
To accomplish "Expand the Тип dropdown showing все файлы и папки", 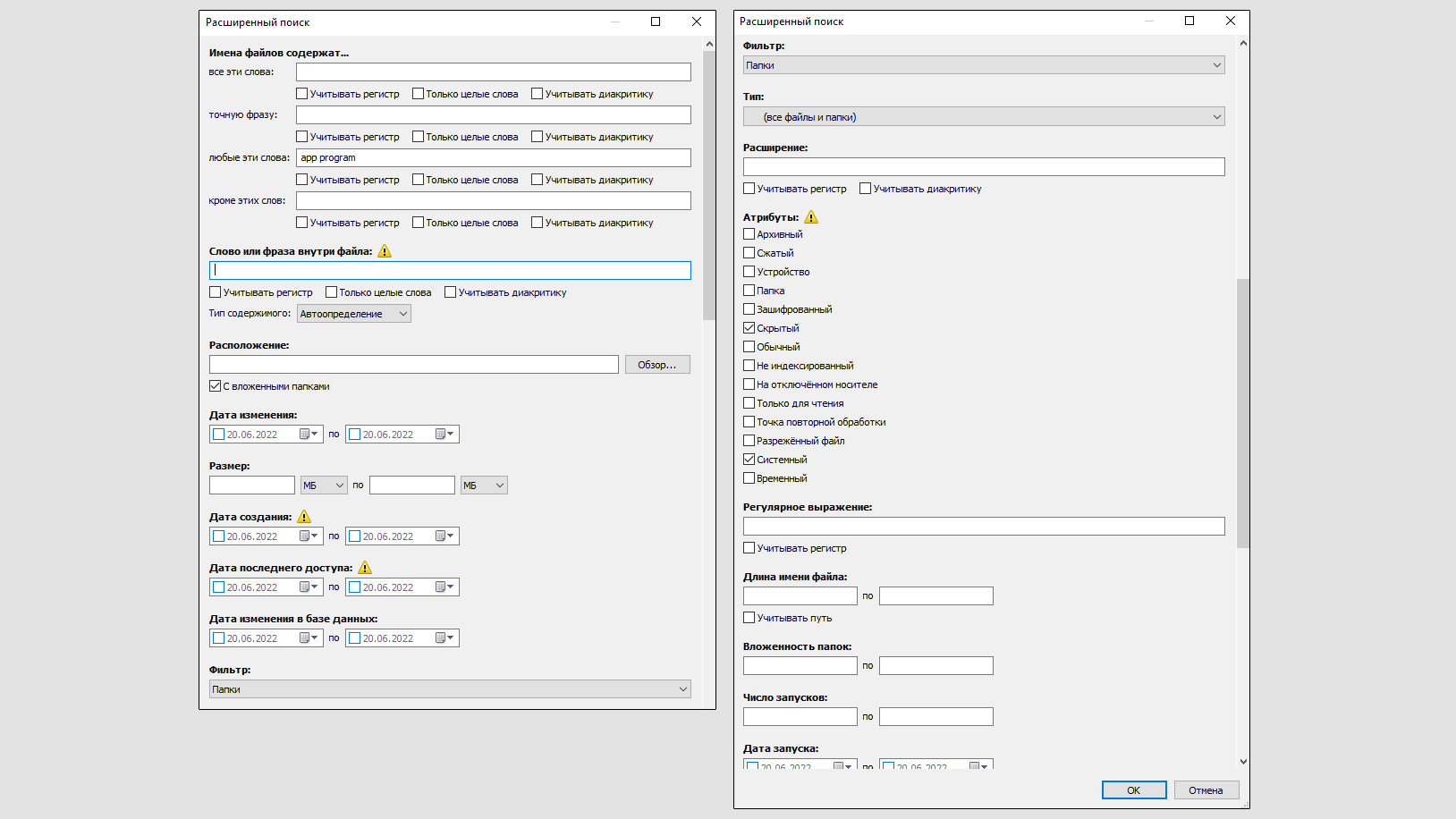I will 984,117.
